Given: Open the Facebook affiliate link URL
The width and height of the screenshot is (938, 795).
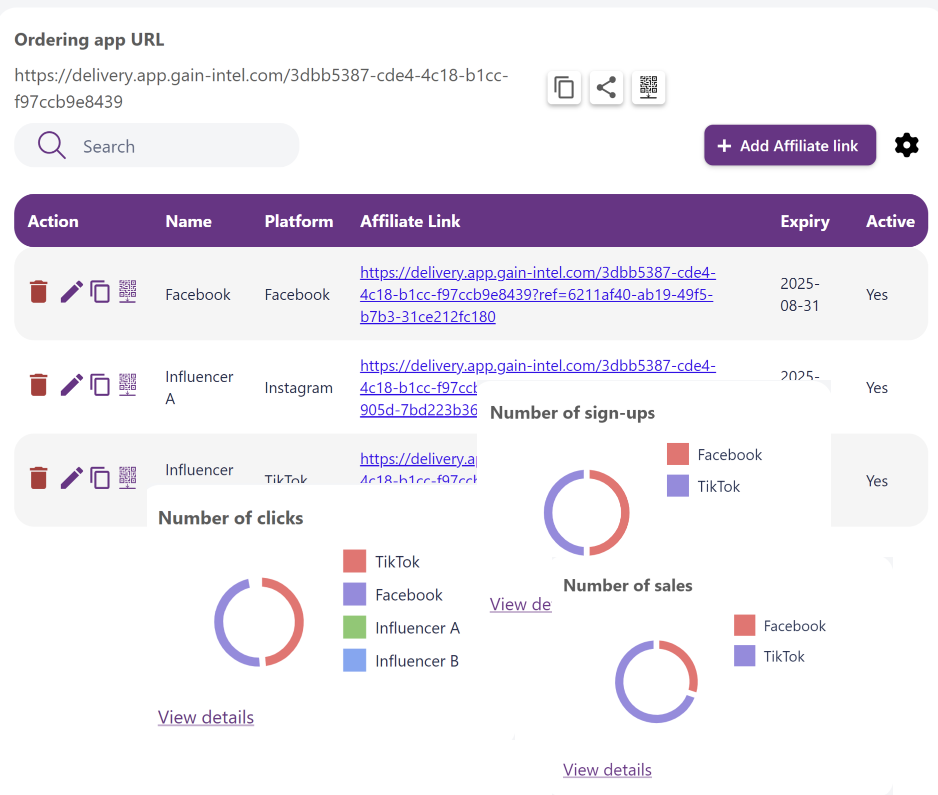Looking at the screenshot, I should point(537,294).
